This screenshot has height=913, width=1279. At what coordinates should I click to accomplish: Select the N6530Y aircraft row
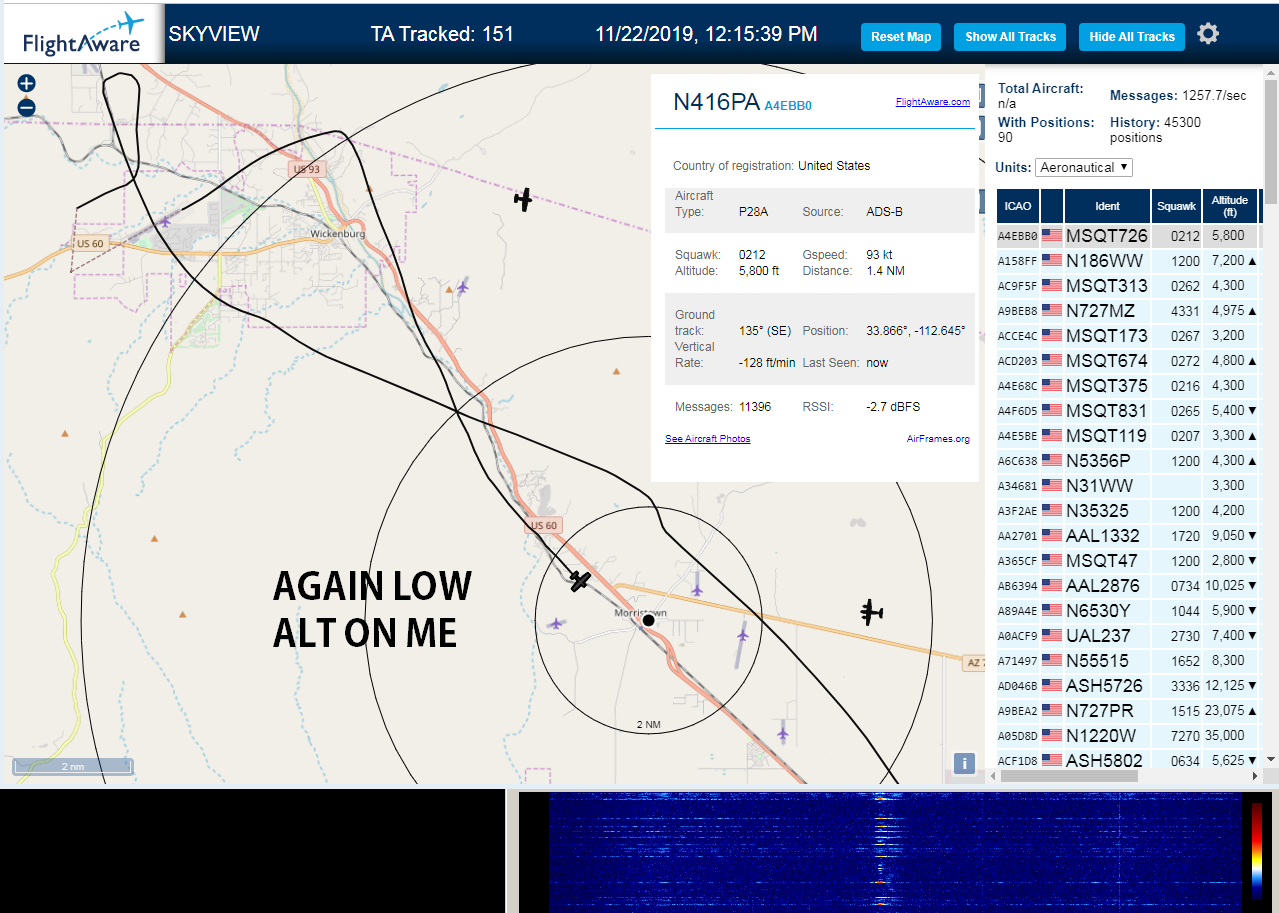[1127, 611]
